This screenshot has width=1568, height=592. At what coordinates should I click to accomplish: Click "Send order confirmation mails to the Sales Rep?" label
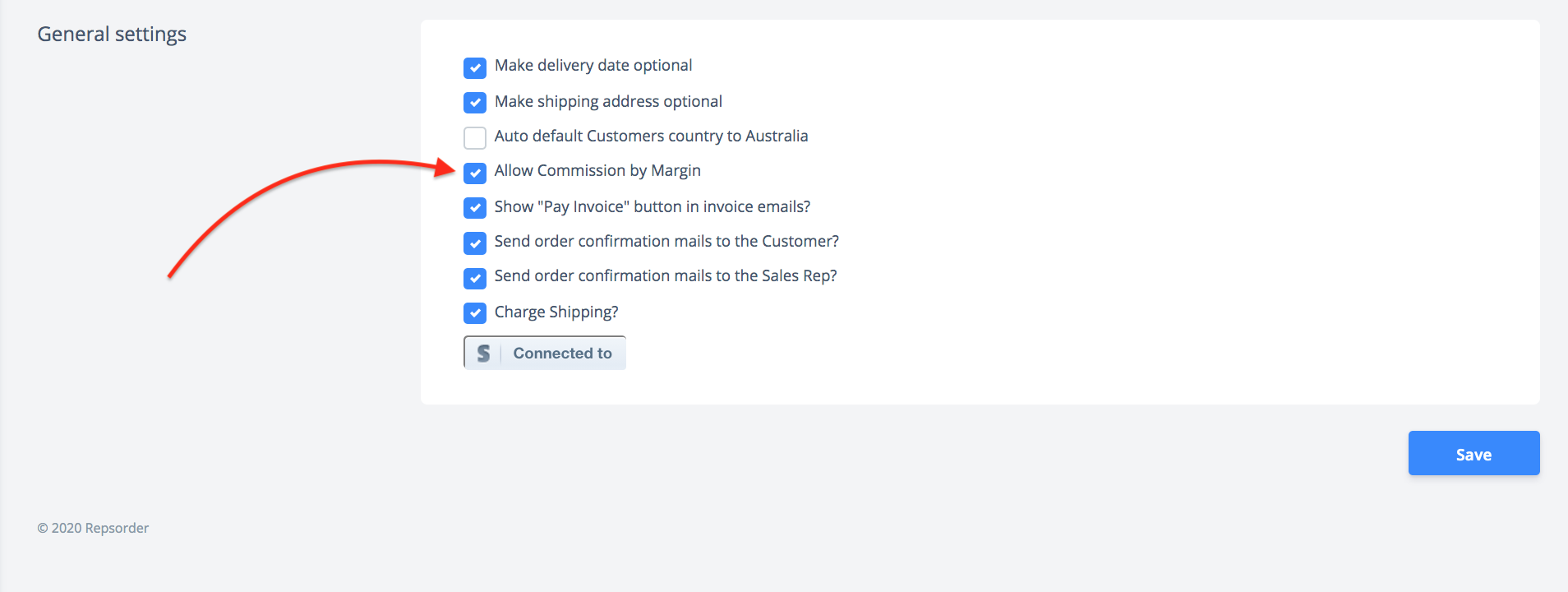coord(666,275)
